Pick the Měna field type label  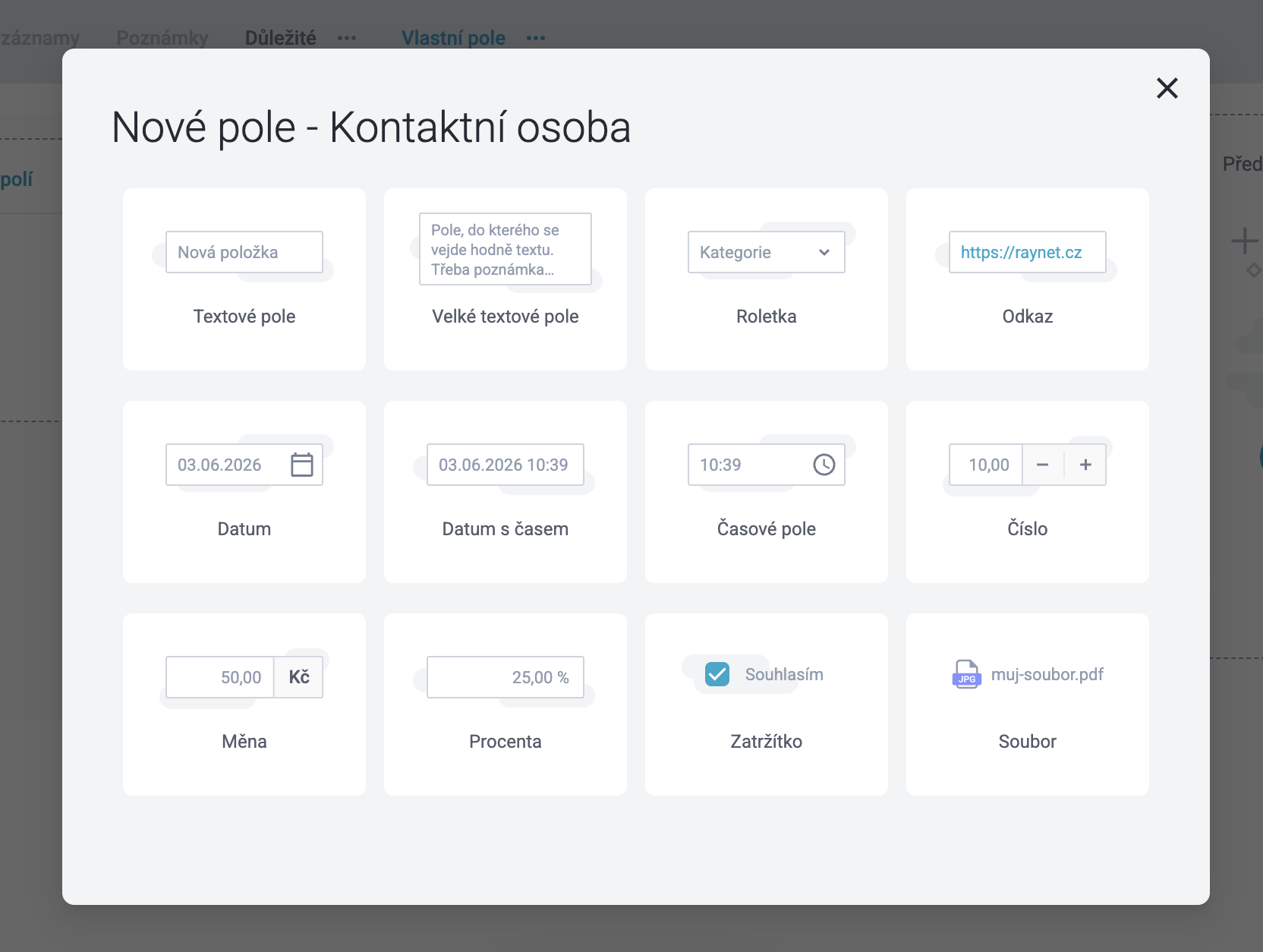point(244,742)
